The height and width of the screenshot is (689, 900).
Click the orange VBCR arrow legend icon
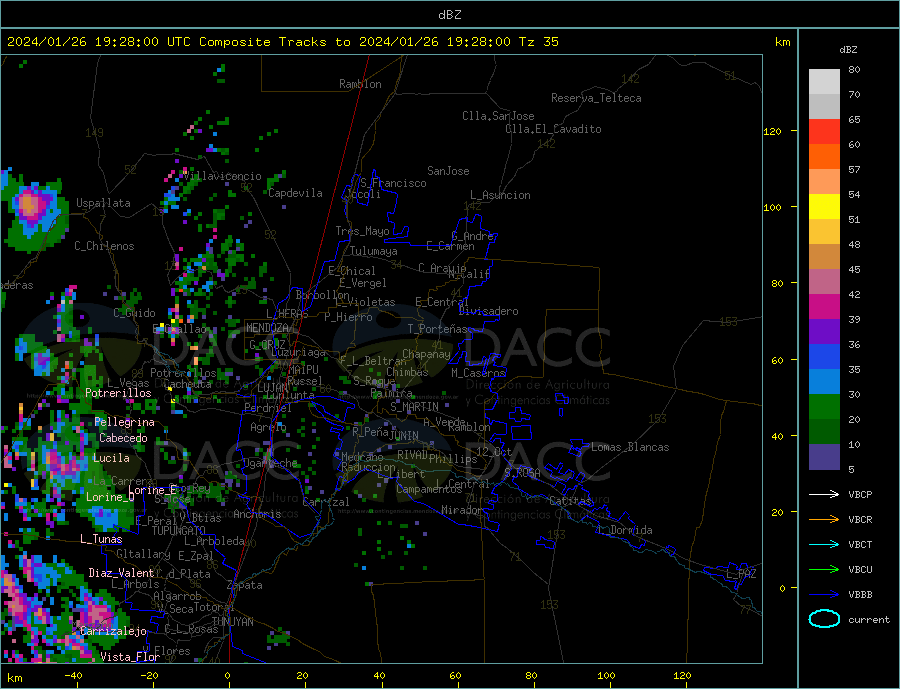pos(824,520)
